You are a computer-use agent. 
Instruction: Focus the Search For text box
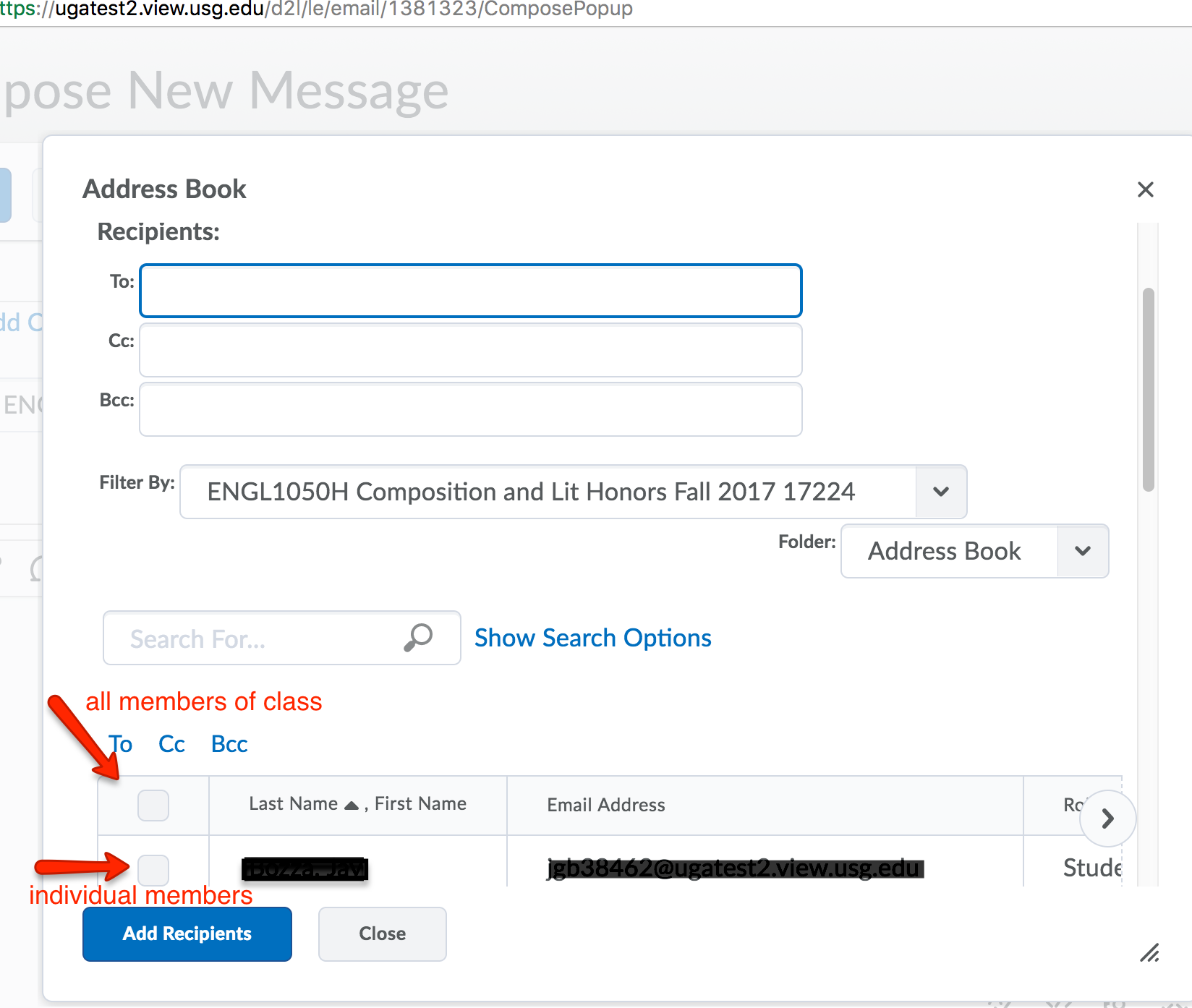253,638
